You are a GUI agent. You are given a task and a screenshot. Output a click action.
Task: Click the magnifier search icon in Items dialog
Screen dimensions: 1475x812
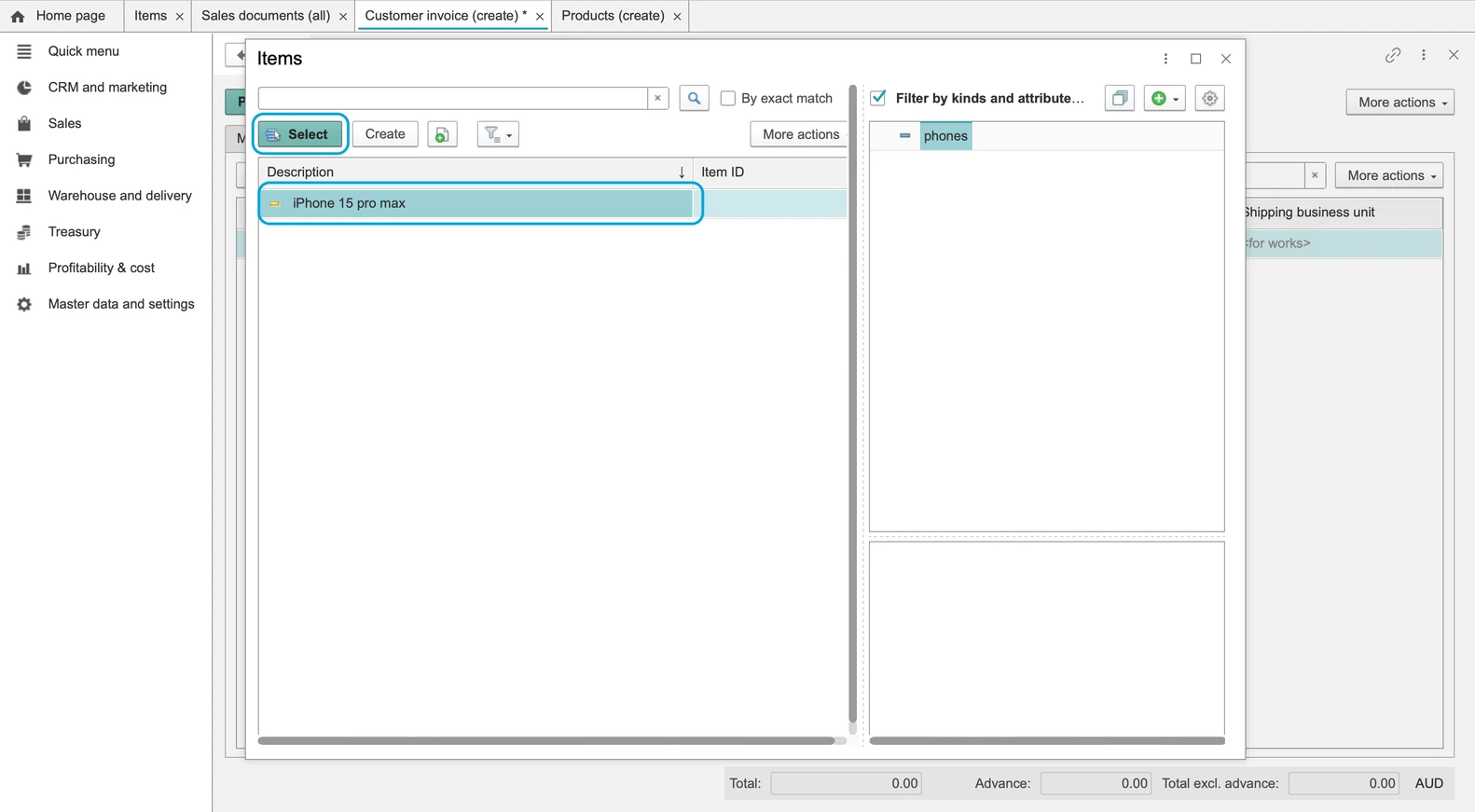point(694,98)
